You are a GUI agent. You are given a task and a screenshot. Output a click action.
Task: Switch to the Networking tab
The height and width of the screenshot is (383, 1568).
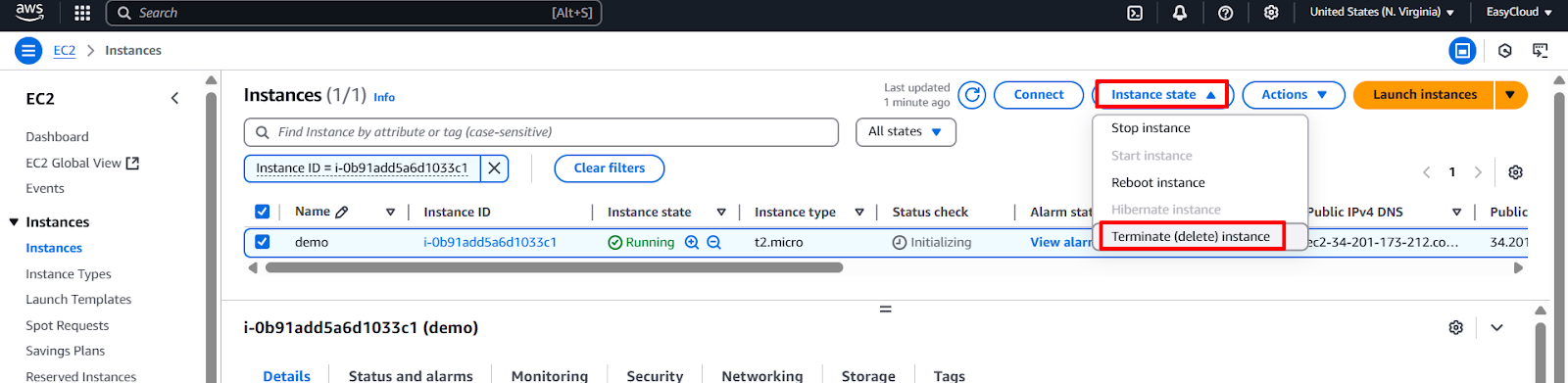(762, 375)
